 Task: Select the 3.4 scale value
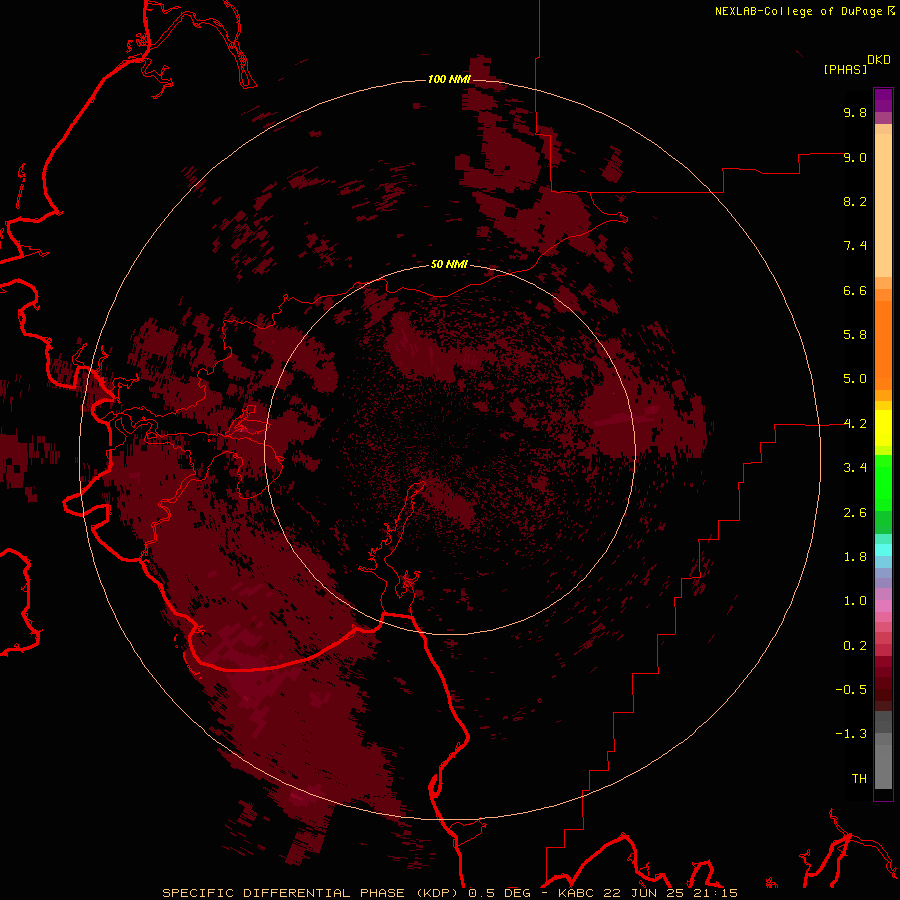(x=855, y=468)
